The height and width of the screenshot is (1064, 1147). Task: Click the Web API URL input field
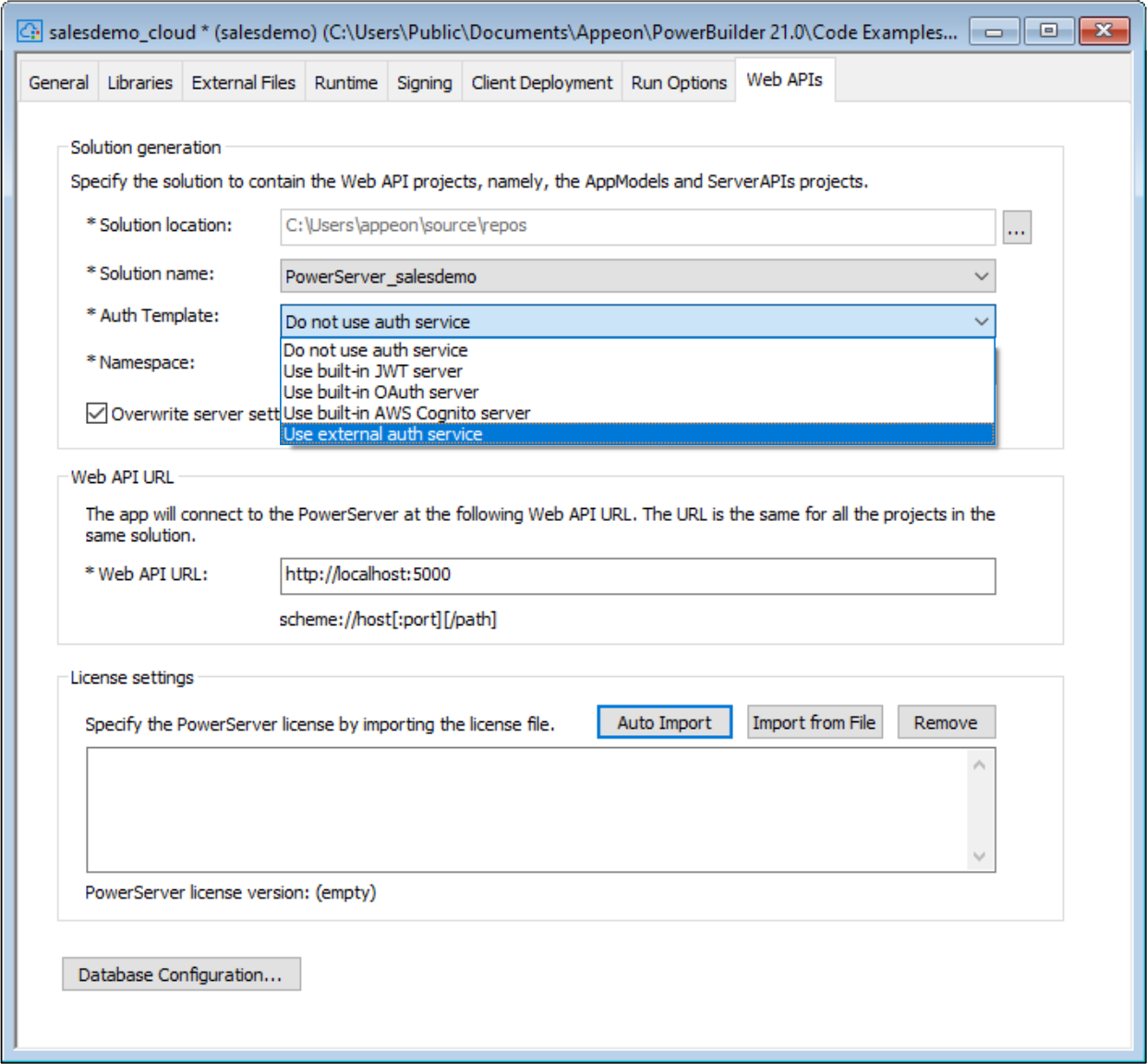tap(637, 575)
